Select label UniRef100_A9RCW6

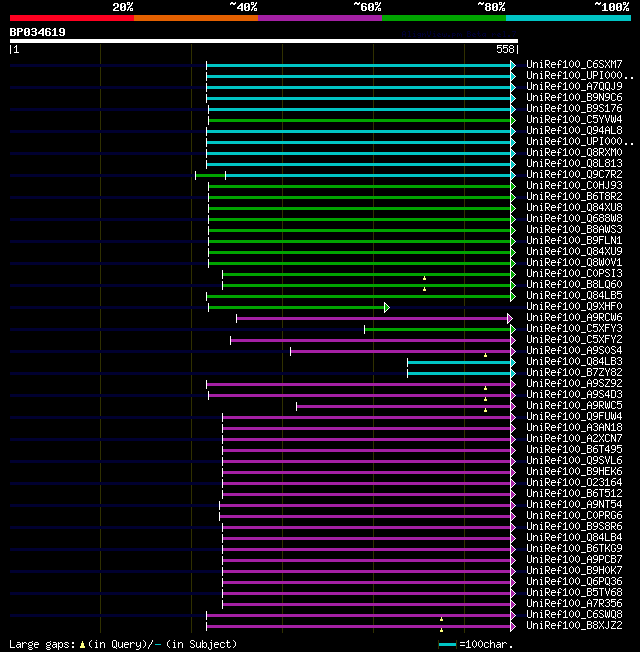click(574, 318)
